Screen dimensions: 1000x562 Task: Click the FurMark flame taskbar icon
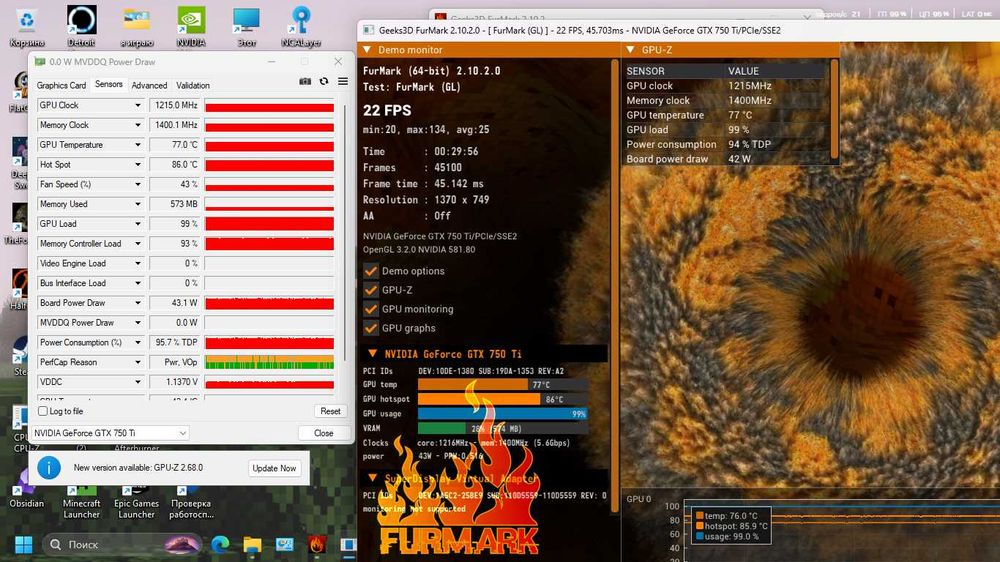pos(316,544)
